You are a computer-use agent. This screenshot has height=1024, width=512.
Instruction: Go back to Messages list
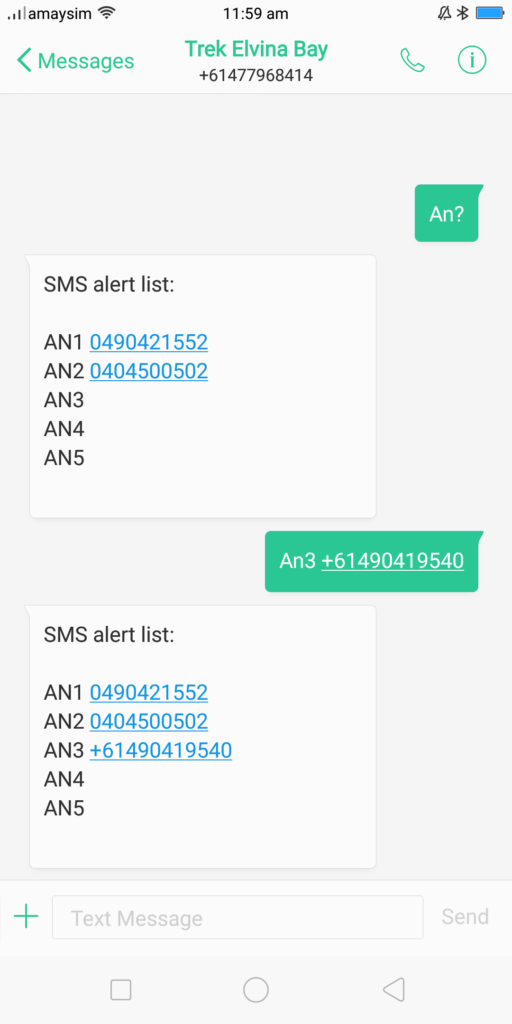pyautogui.click(x=76, y=61)
